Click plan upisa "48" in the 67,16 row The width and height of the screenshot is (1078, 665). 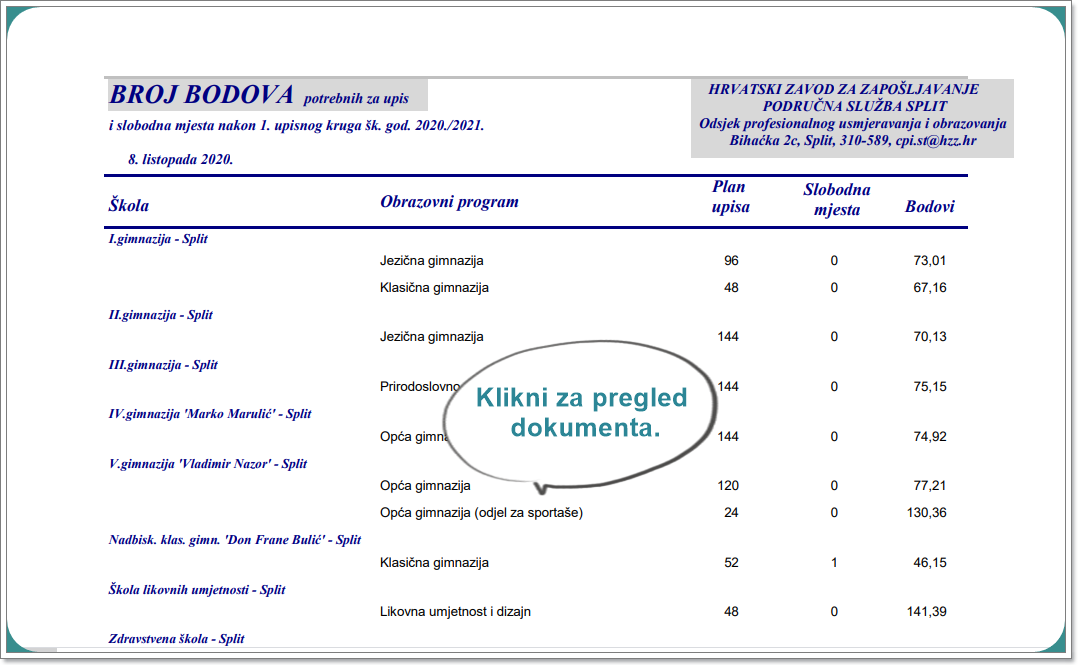click(731, 287)
